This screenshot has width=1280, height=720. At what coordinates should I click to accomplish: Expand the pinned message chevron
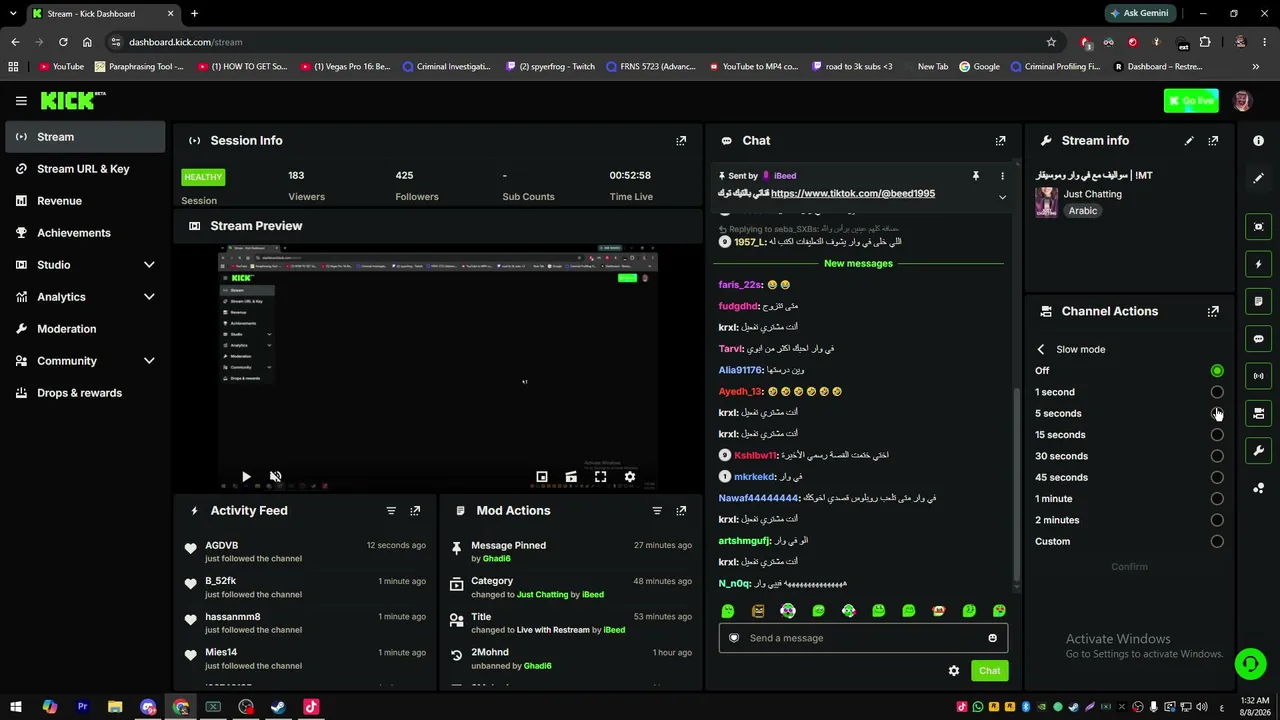(1002, 197)
